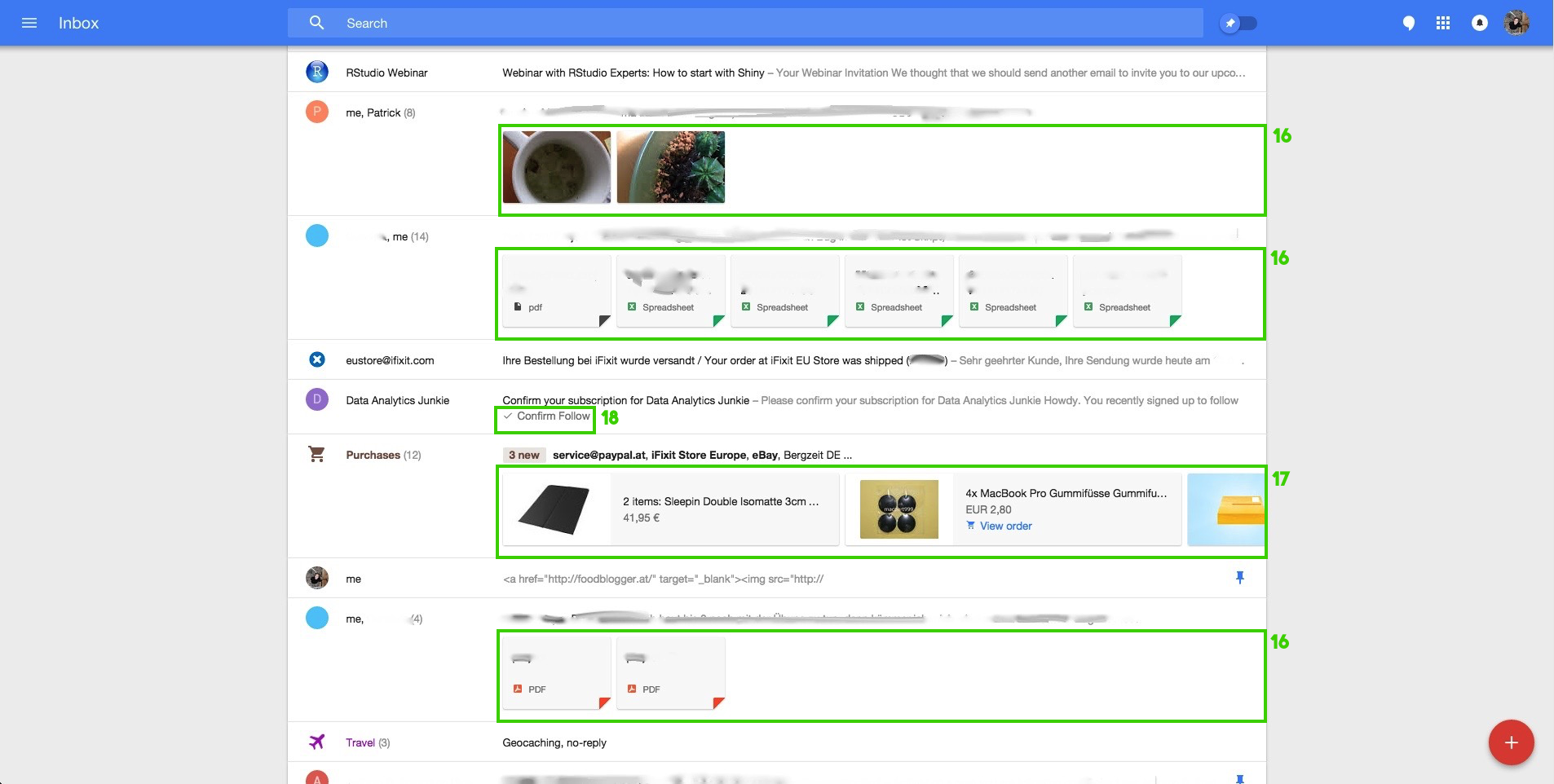Click the search magnifier icon
The width and height of the screenshot is (1554, 784).
[x=317, y=23]
